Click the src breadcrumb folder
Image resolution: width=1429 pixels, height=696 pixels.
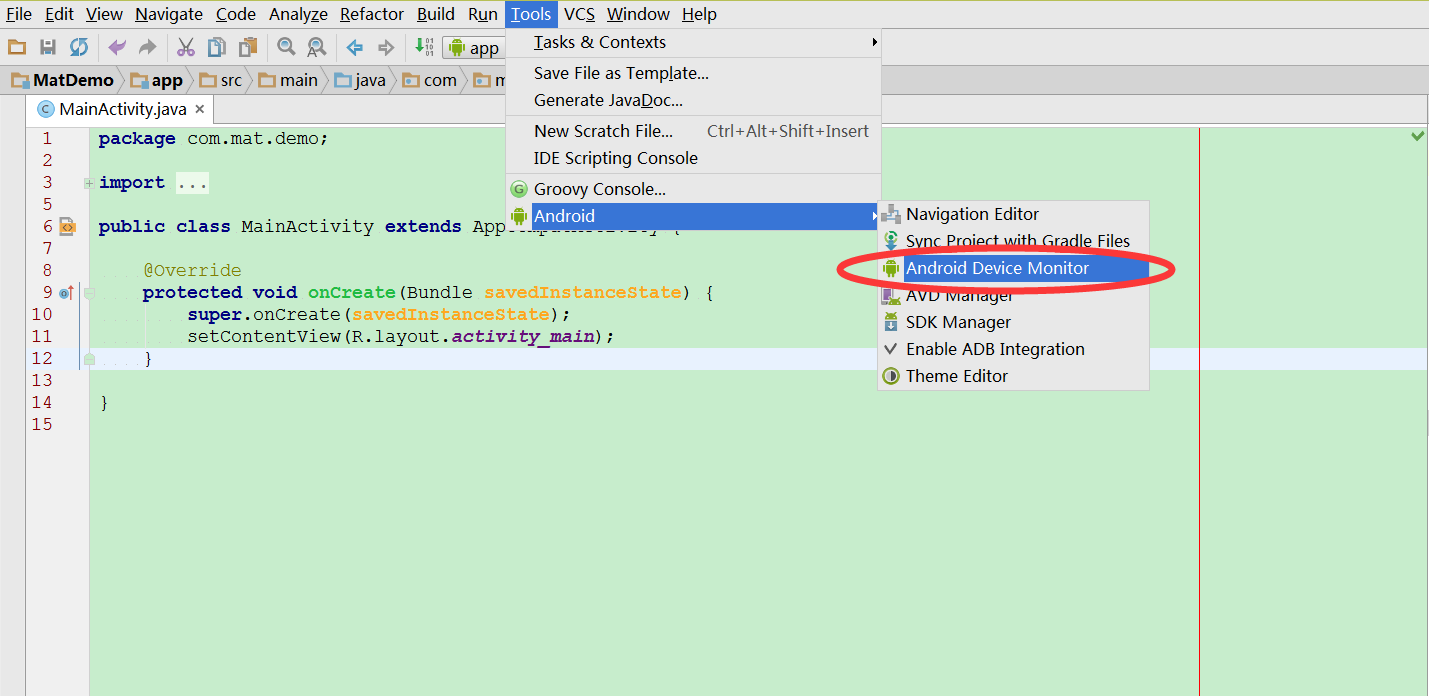(221, 80)
